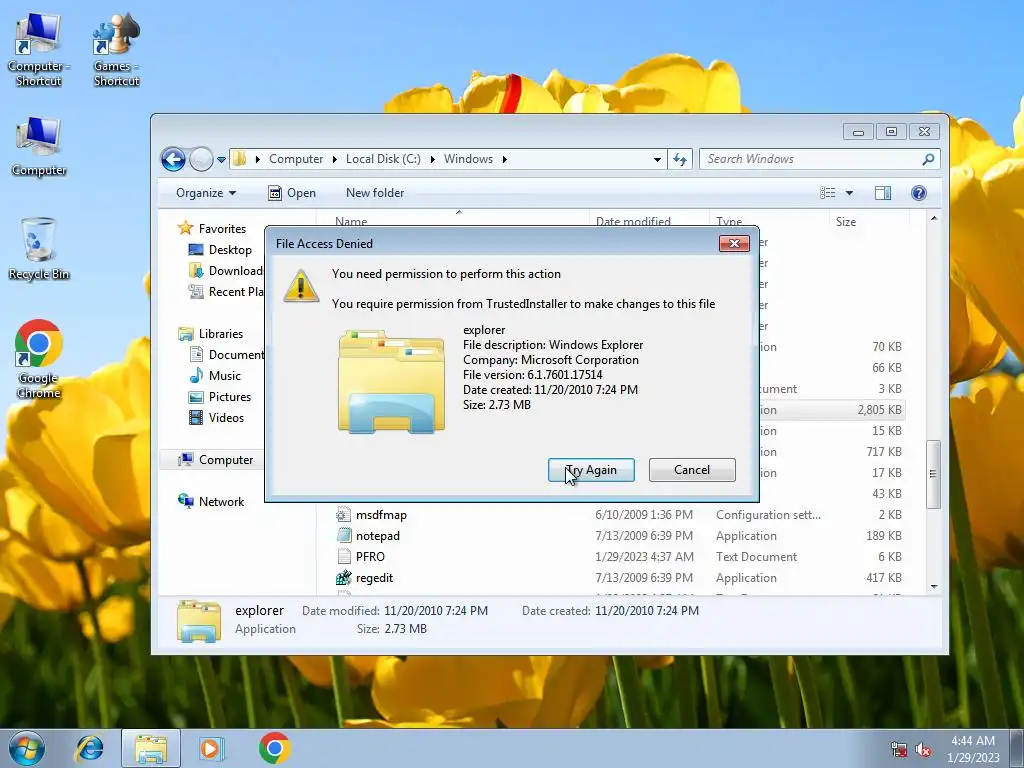Viewport: 1024px width, 768px height.
Task: Change your view icon button
Action: pyautogui.click(x=828, y=193)
